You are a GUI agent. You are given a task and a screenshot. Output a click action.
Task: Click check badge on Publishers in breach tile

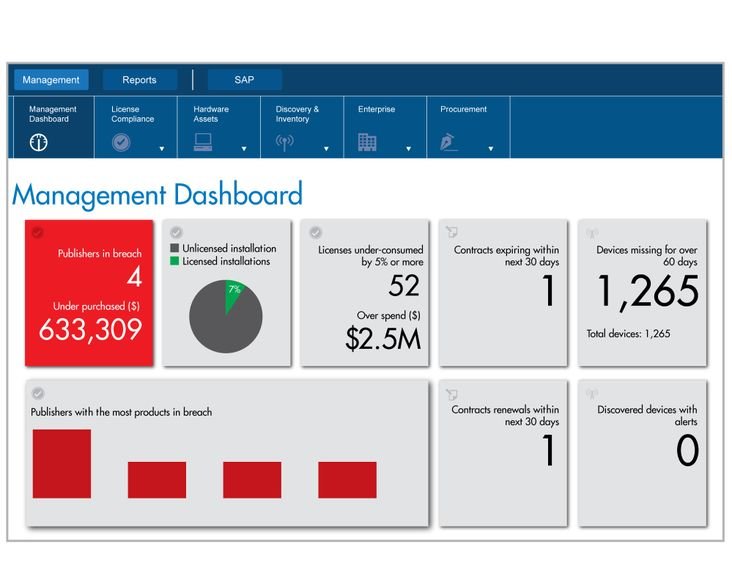(37, 232)
